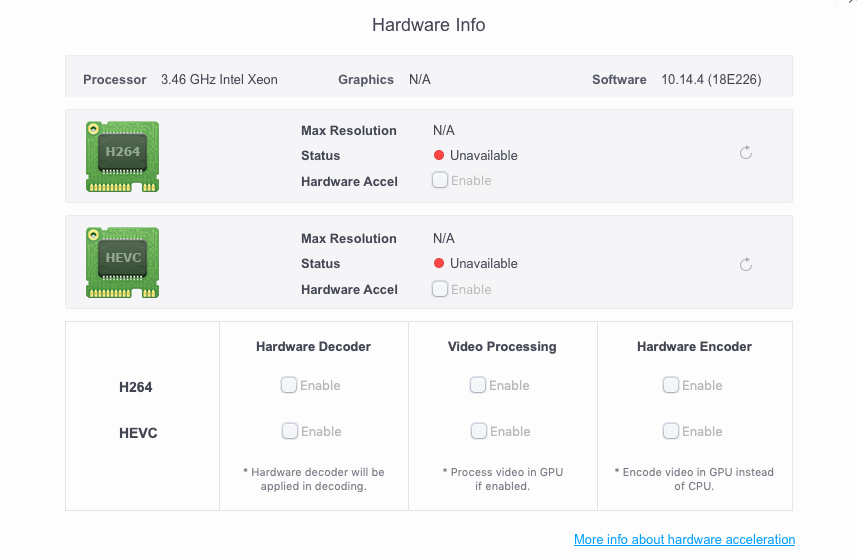This screenshot has height=559, width=857.
Task: Enable H264 Hardware Decoder
Action: [x=289, y=385]
